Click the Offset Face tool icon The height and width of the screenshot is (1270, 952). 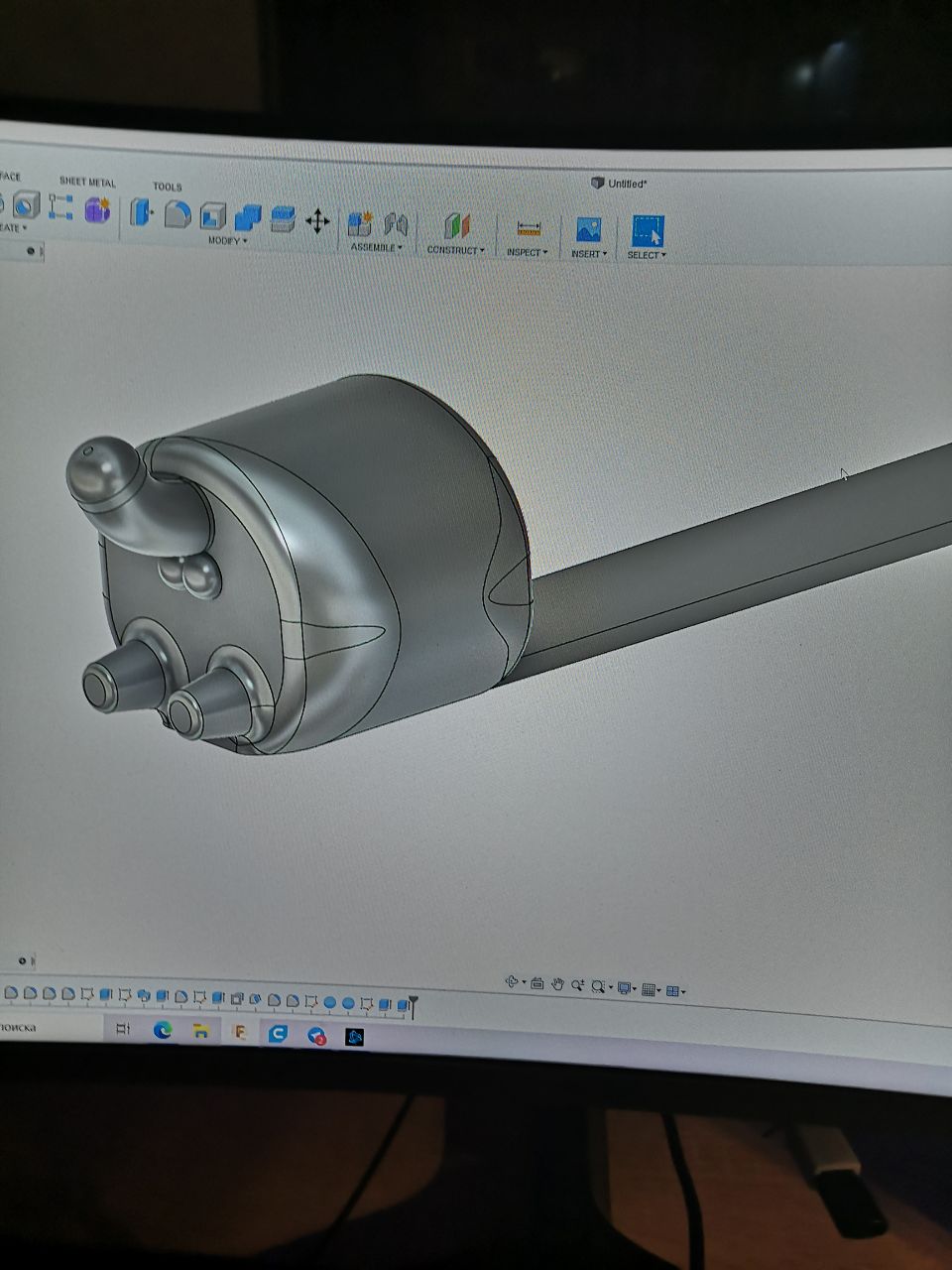coord(283,218)
